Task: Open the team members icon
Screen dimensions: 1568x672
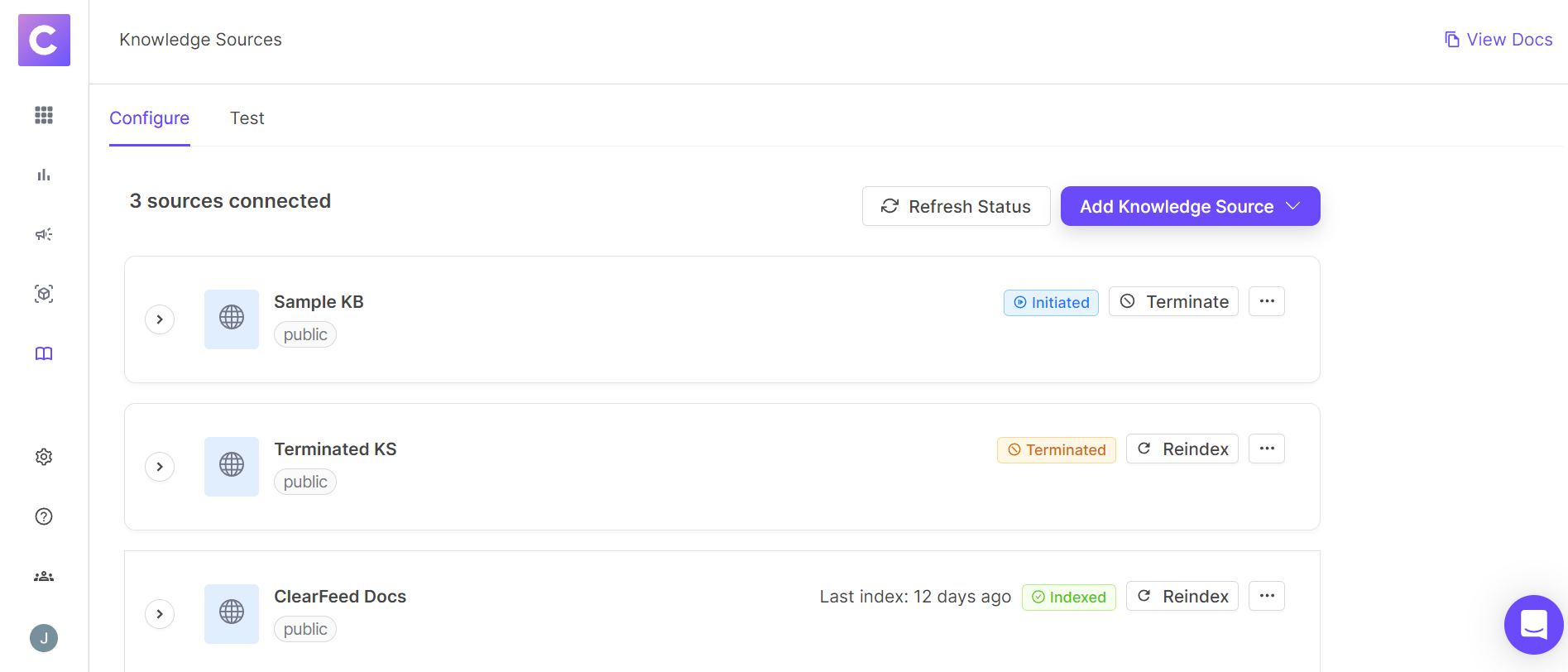Action: (x=44, y=576)
